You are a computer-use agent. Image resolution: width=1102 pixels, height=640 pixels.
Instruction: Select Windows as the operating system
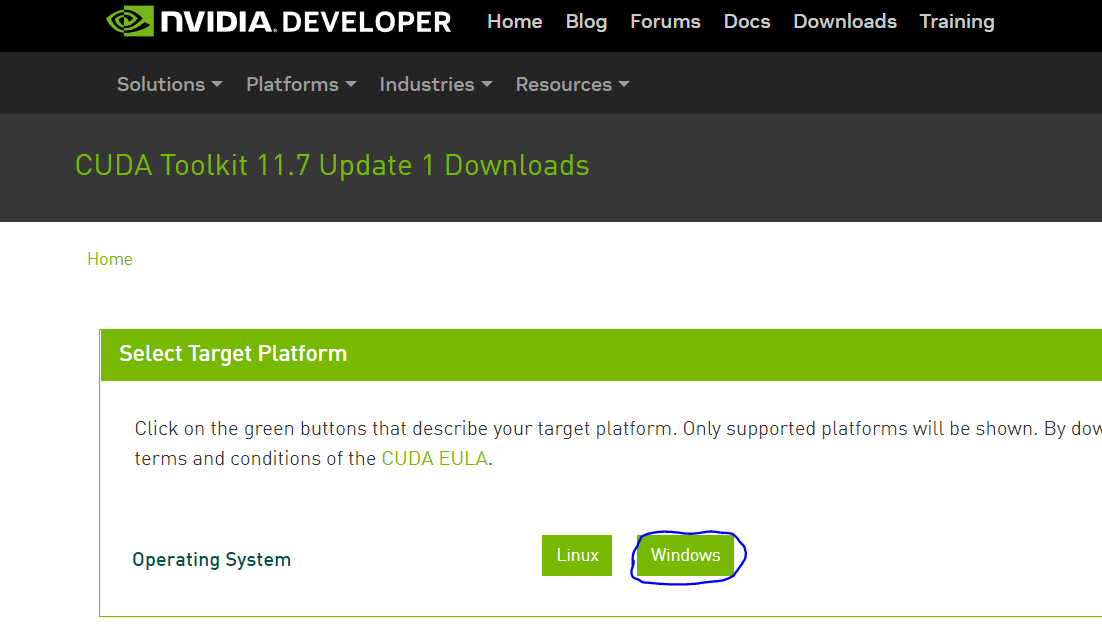coord(685,556)
